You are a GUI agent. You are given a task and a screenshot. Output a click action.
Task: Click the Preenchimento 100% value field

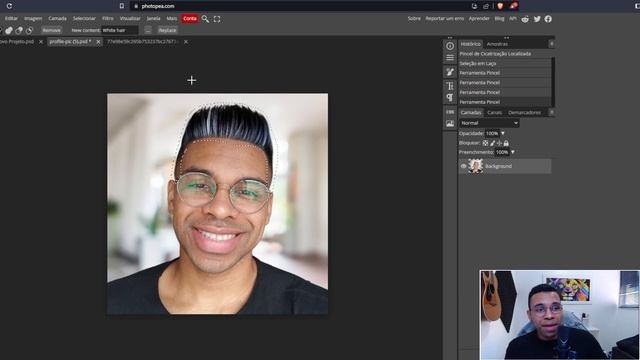click(502, 152)
